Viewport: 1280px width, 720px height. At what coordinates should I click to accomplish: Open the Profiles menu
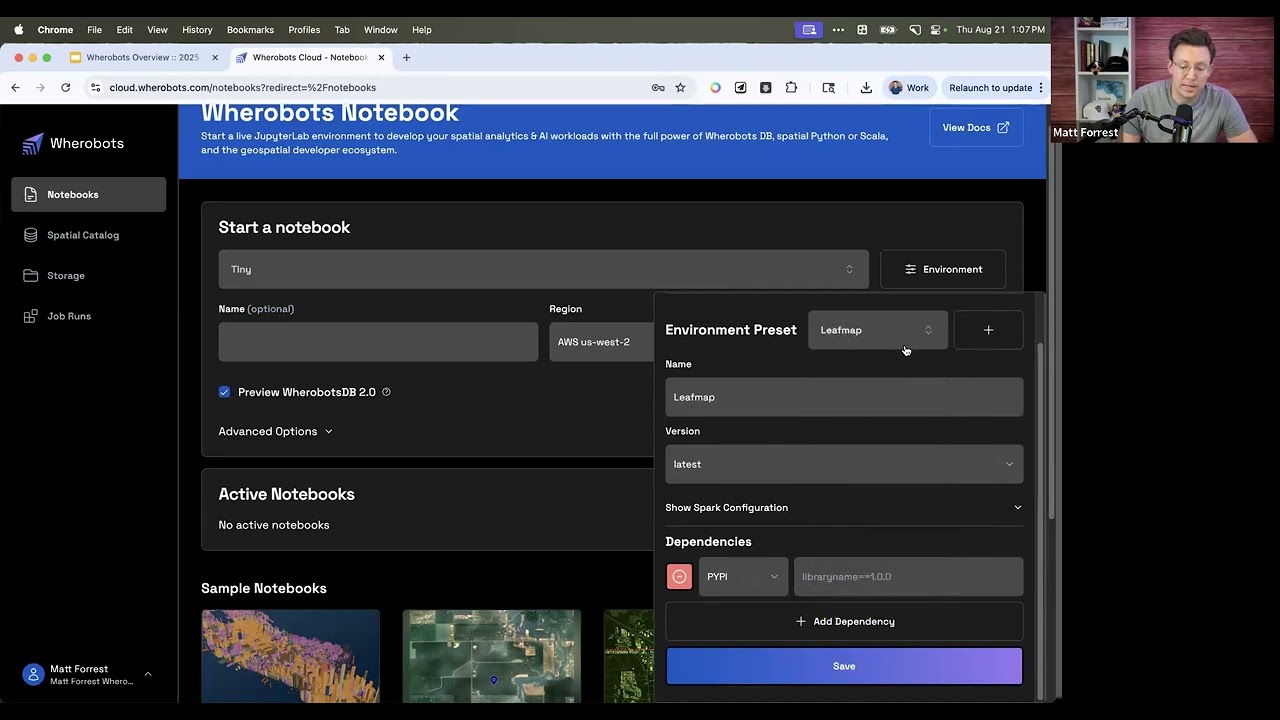click(304, 30)
